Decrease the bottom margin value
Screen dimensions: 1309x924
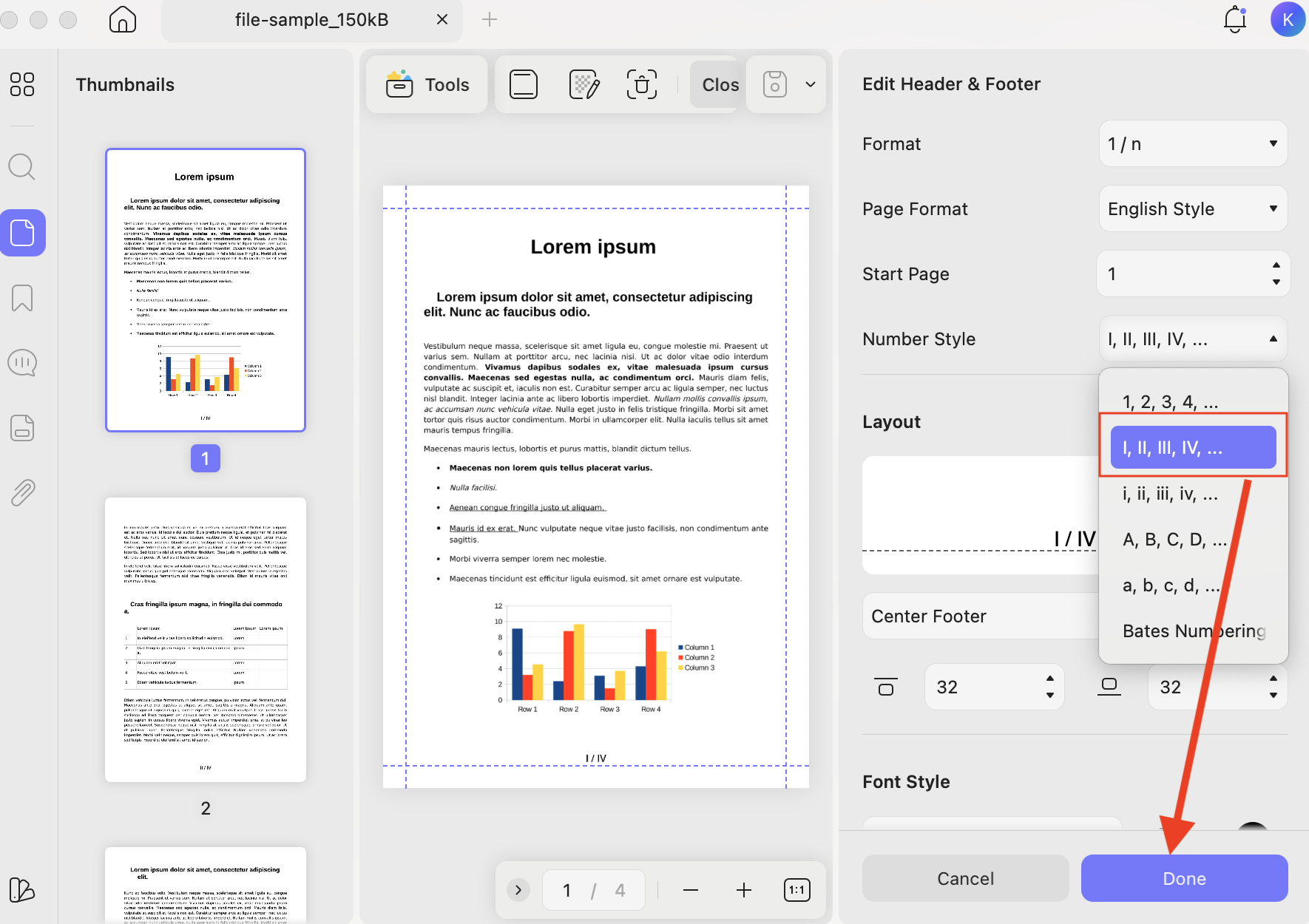(1274, 696)
